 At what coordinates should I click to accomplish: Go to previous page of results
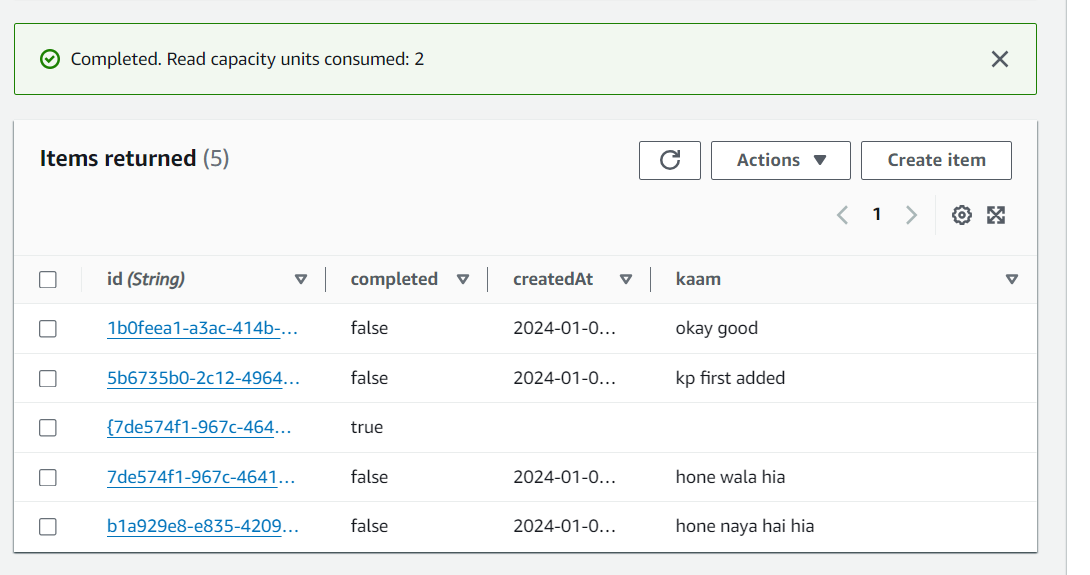[x=843, y=215]
